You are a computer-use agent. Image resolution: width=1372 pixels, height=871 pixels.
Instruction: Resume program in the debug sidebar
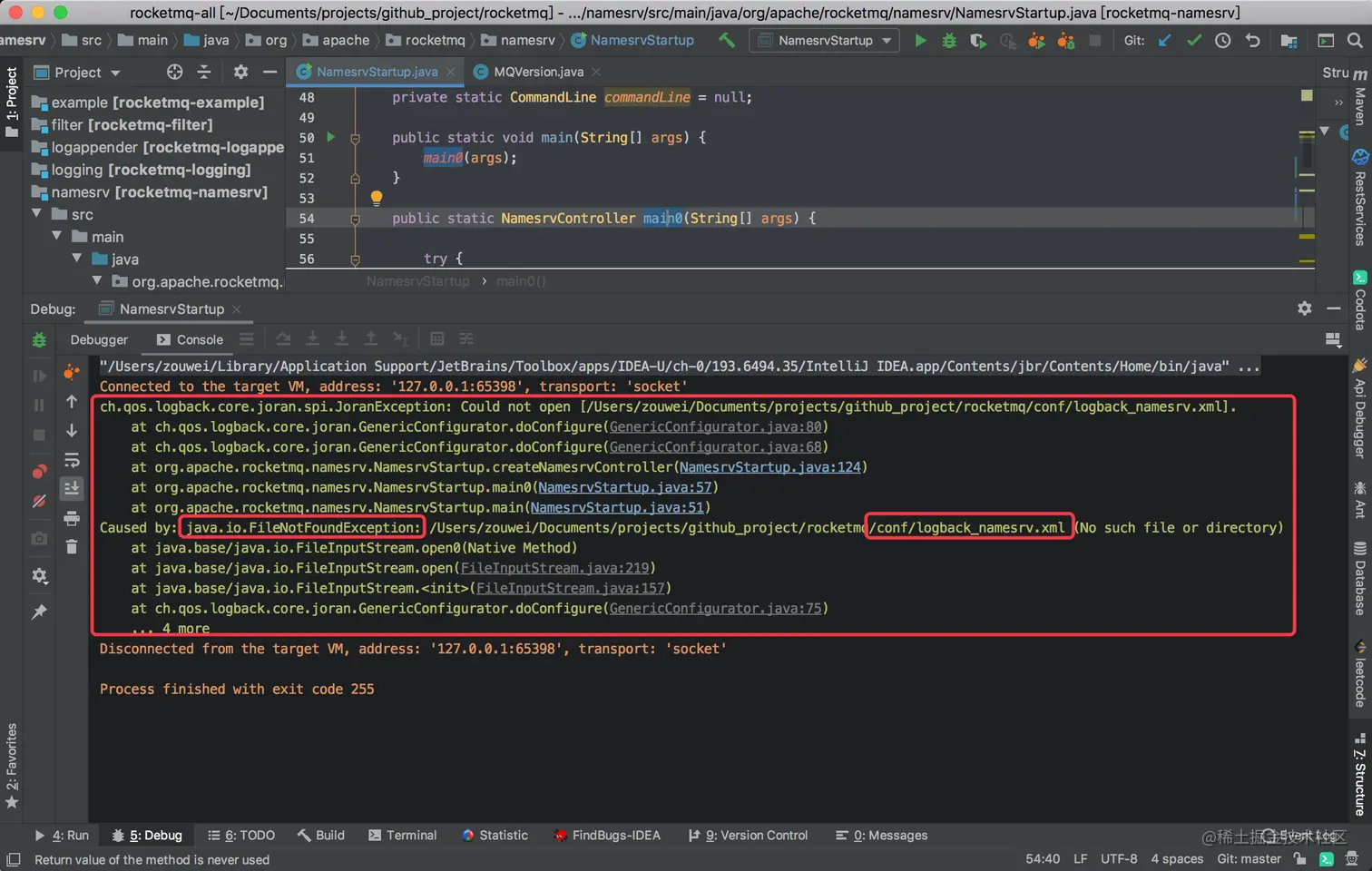[39, 376]
